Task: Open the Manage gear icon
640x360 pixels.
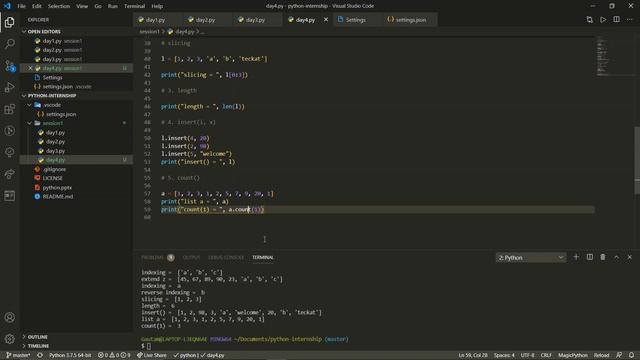Action: pos(9,338)
